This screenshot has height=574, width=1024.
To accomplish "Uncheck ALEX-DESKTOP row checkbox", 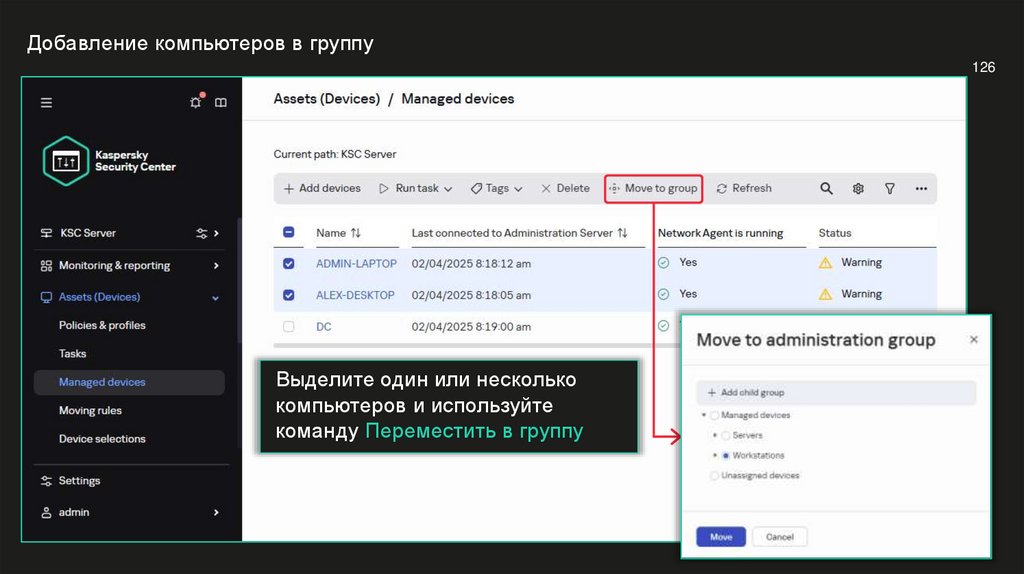I will (x=289, y=295).
